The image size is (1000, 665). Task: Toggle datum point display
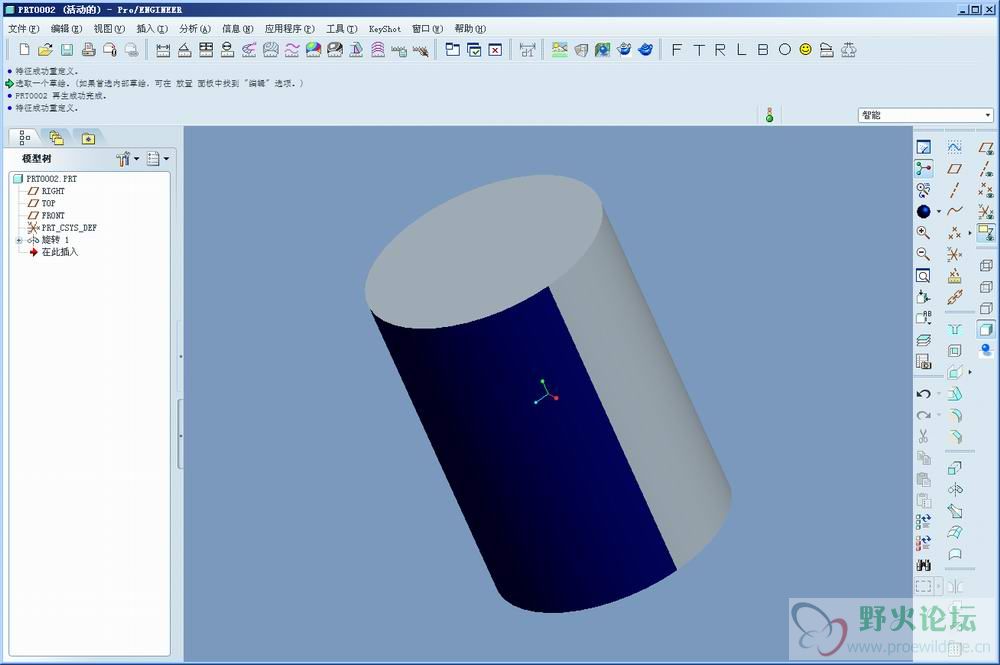(986, 190)
